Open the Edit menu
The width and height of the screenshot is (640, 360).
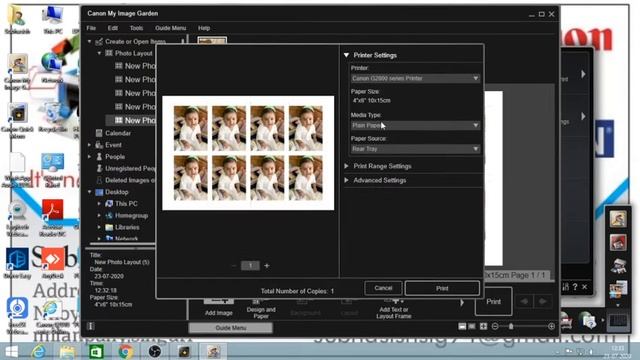[113, 28]
